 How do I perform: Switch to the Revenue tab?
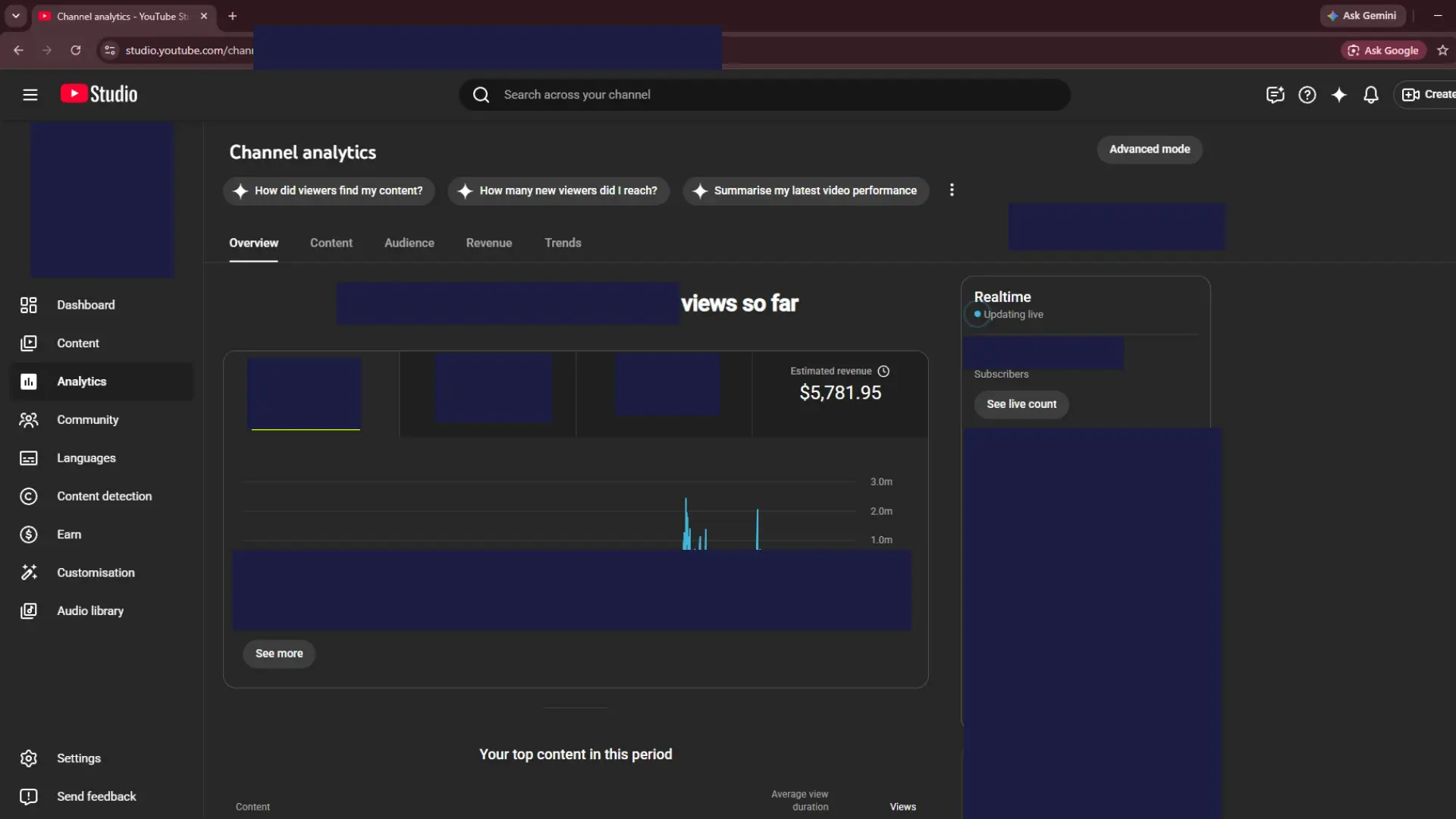489,243
